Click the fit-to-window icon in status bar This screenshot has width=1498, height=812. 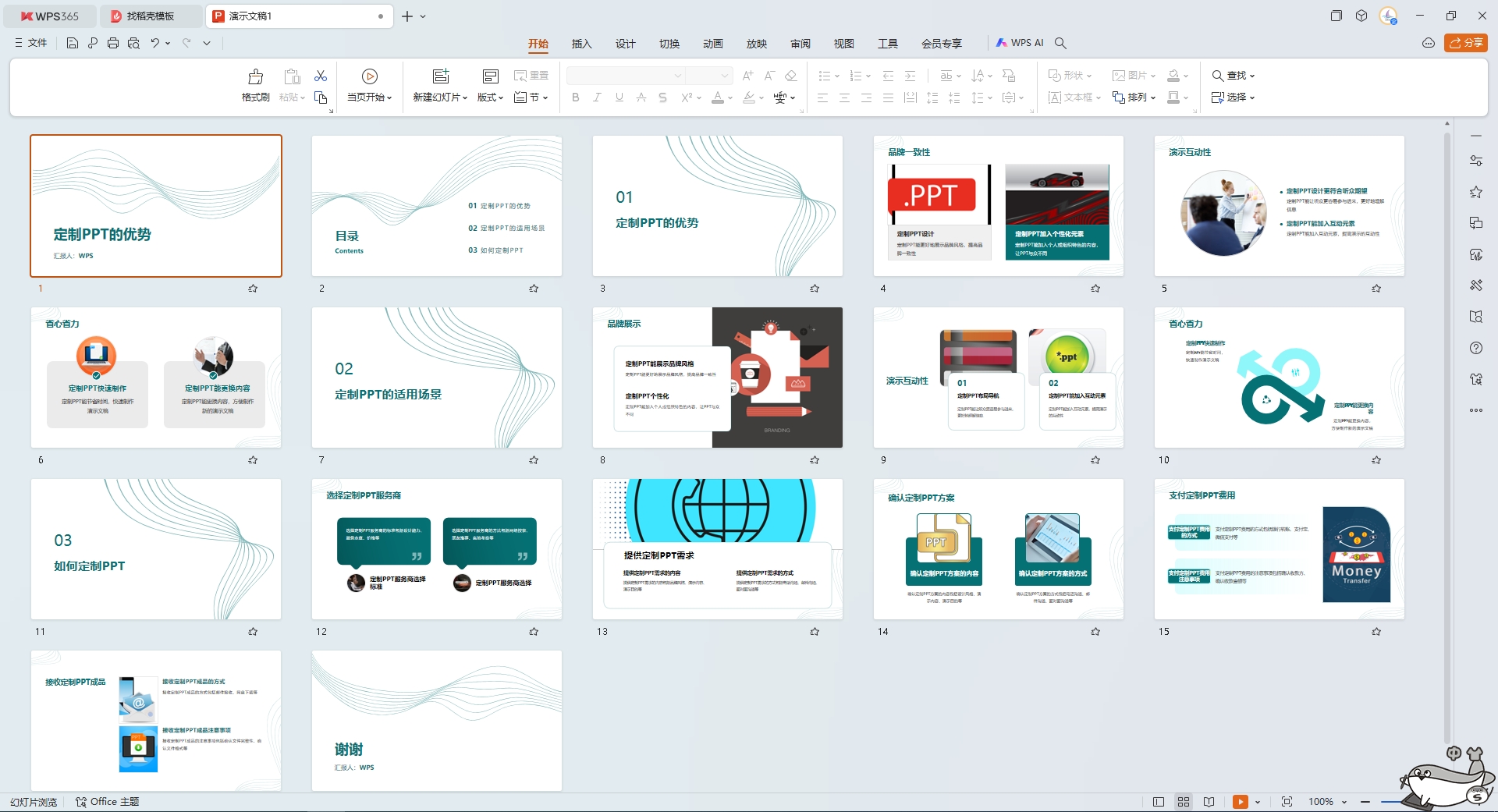pyautogui.click(x=1287, y=802)
